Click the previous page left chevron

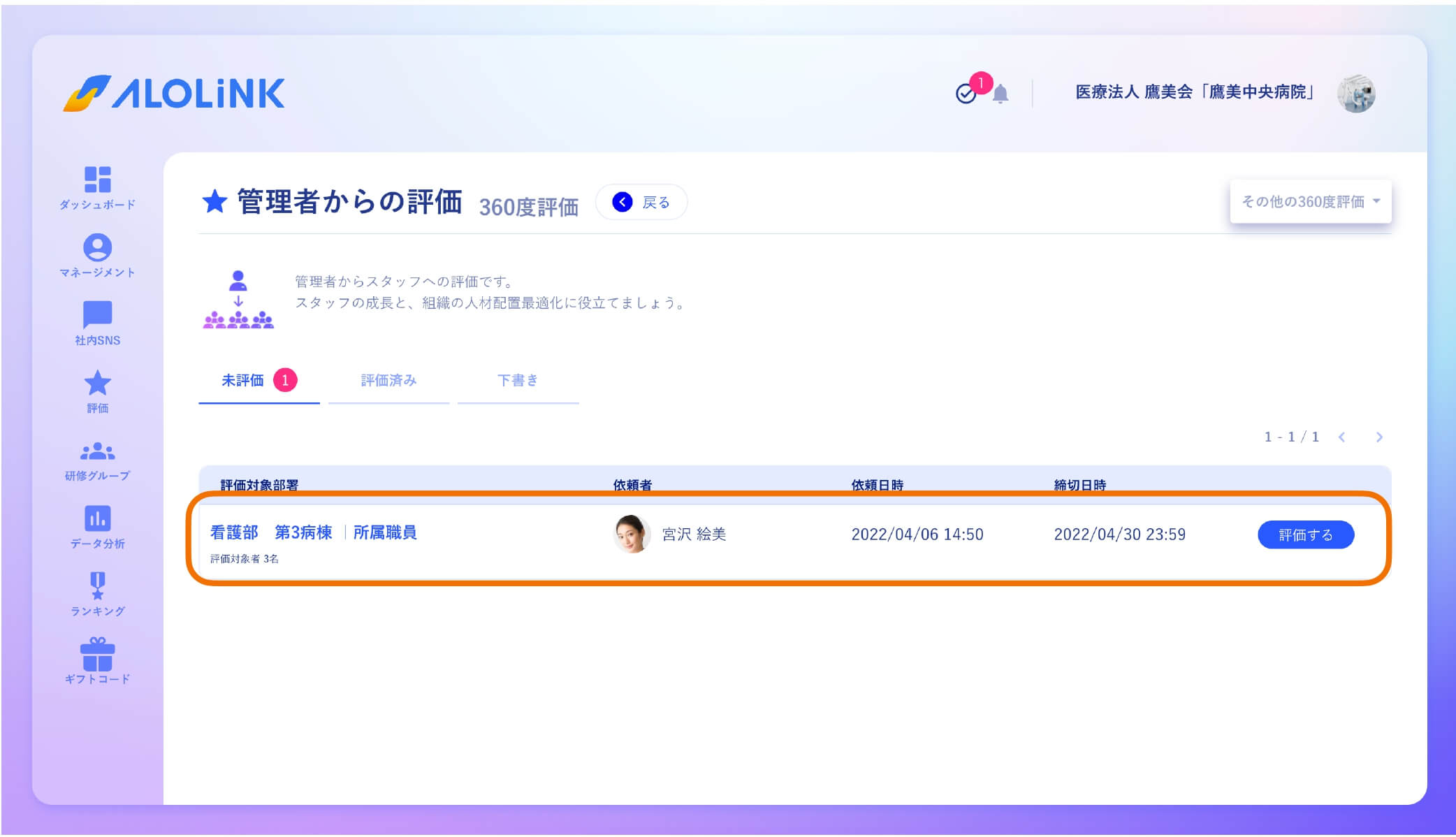click(x=1342, y=437)
